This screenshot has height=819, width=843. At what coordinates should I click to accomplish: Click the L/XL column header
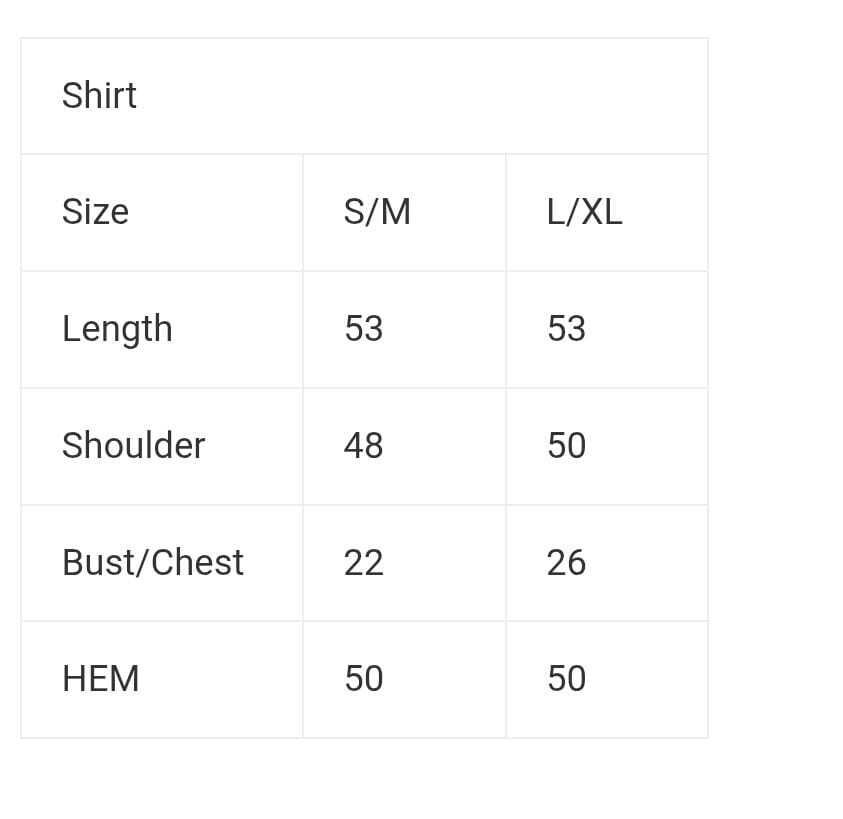coord(584,211)
